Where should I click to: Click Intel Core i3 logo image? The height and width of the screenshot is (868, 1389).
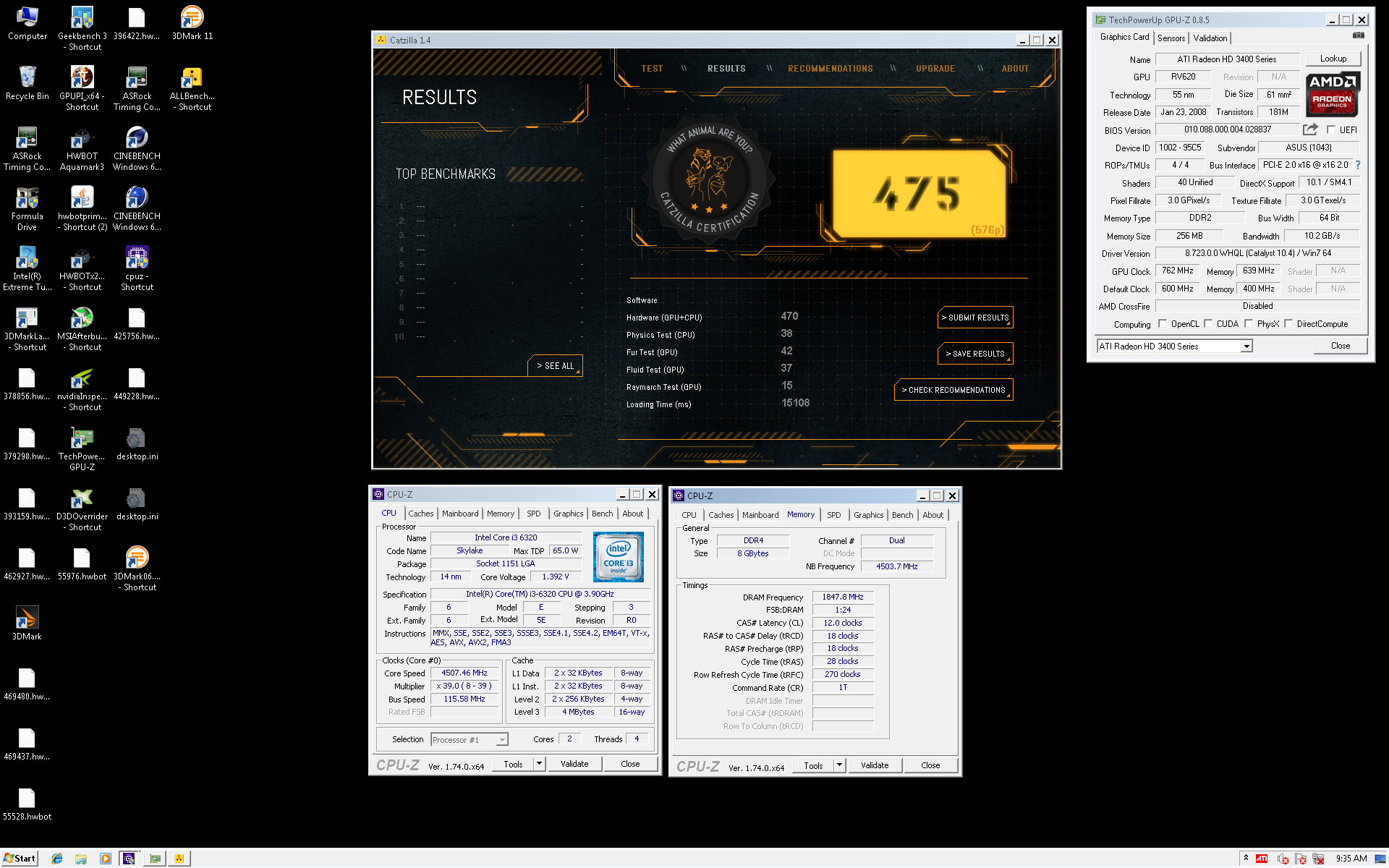(619, 557)
